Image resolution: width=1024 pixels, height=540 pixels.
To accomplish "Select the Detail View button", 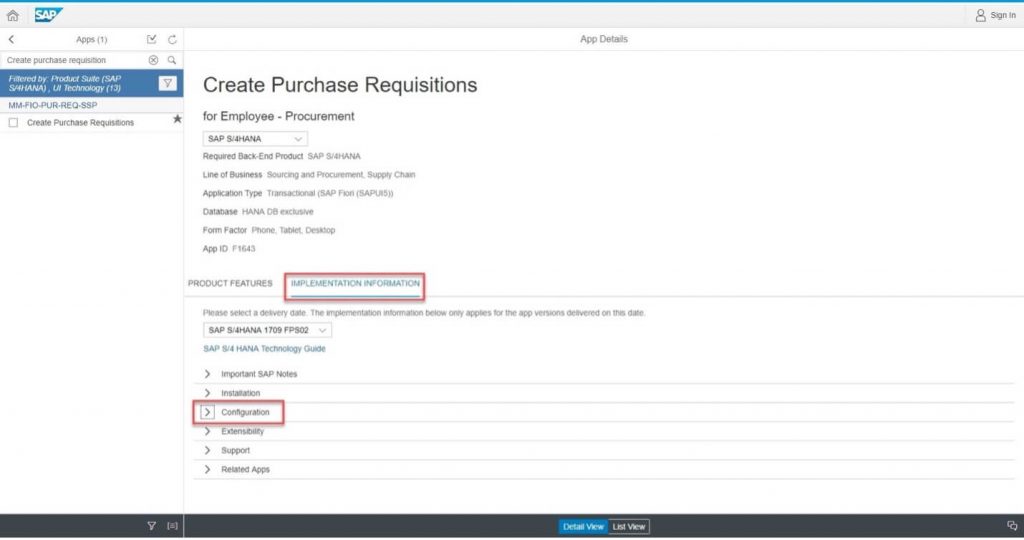I will coord(583,526).
